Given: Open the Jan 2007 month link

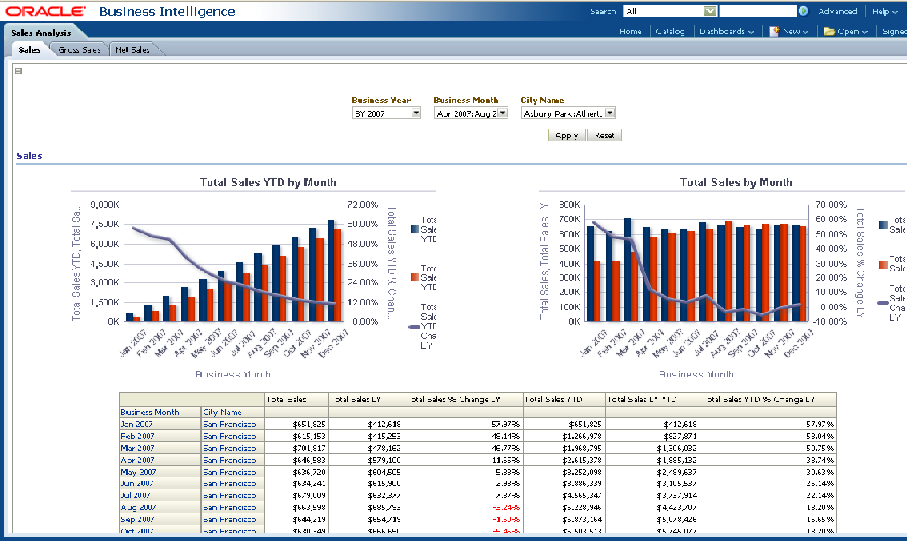Looking at the screenshot, I should [137, 424].
